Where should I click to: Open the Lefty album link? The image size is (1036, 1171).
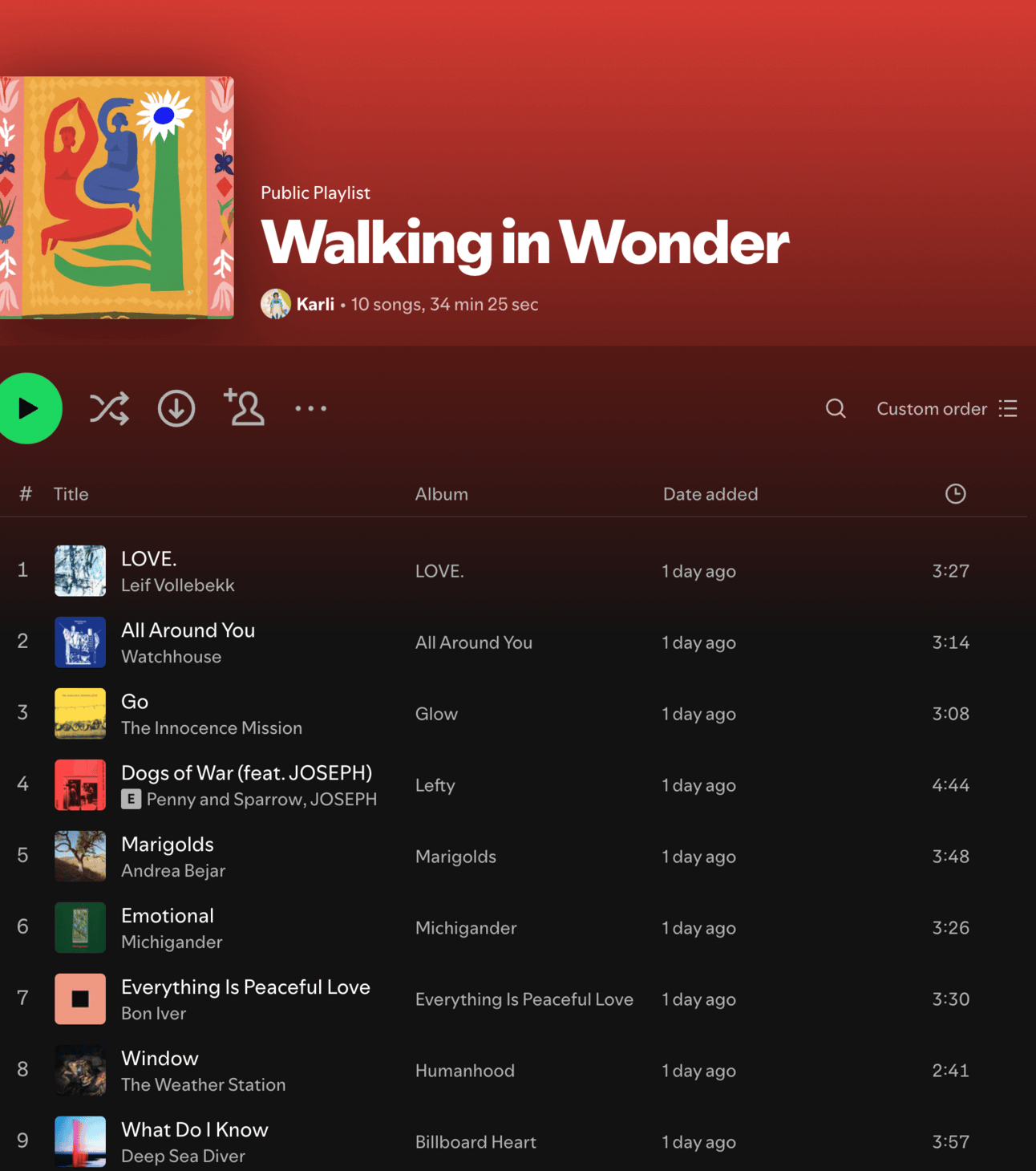pyautogui.click(x=435, y=785)
